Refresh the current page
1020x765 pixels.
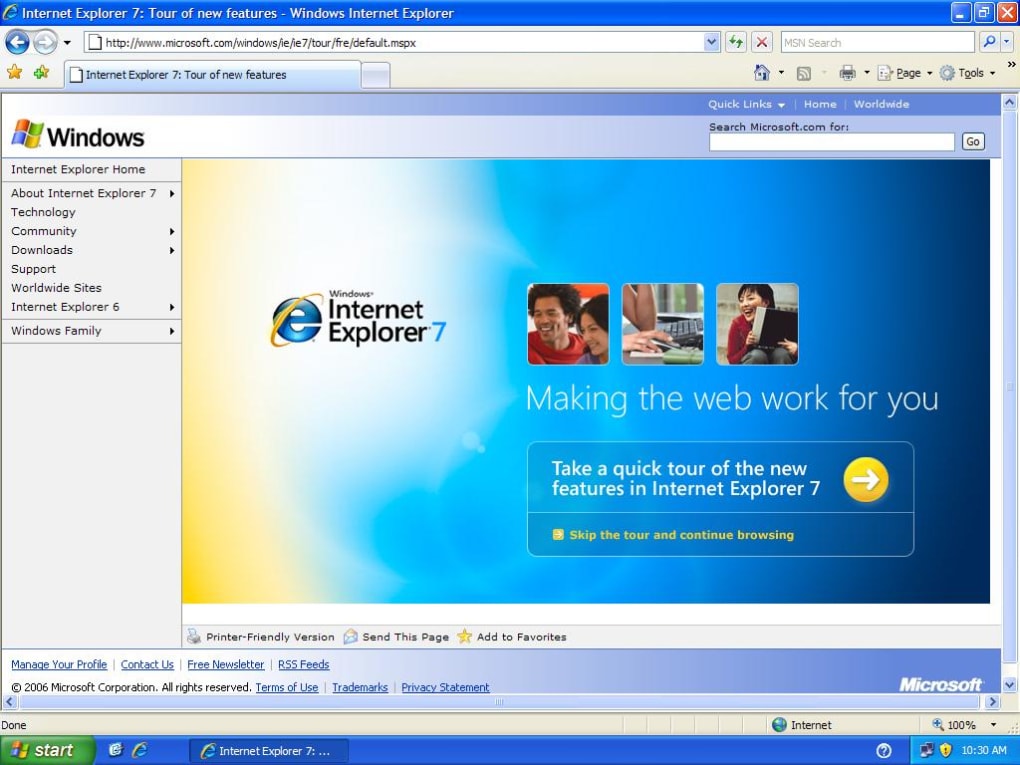click(733, 42)
